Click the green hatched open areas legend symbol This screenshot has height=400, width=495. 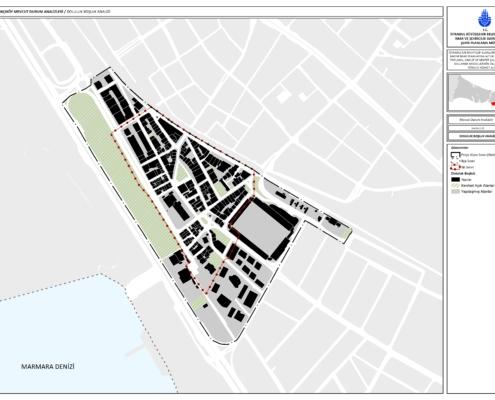pyautogui.click(x=455, y=186)
